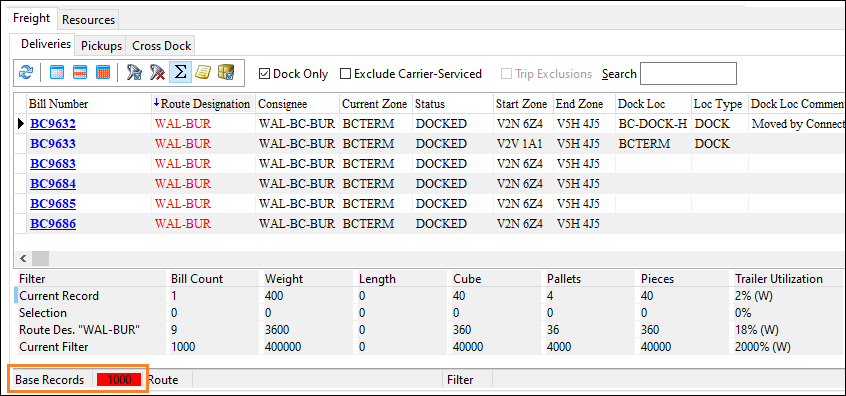The width and height of the screenshot is (846, 396).
Task: Open bill number BC9632 link
Action: 53,124
